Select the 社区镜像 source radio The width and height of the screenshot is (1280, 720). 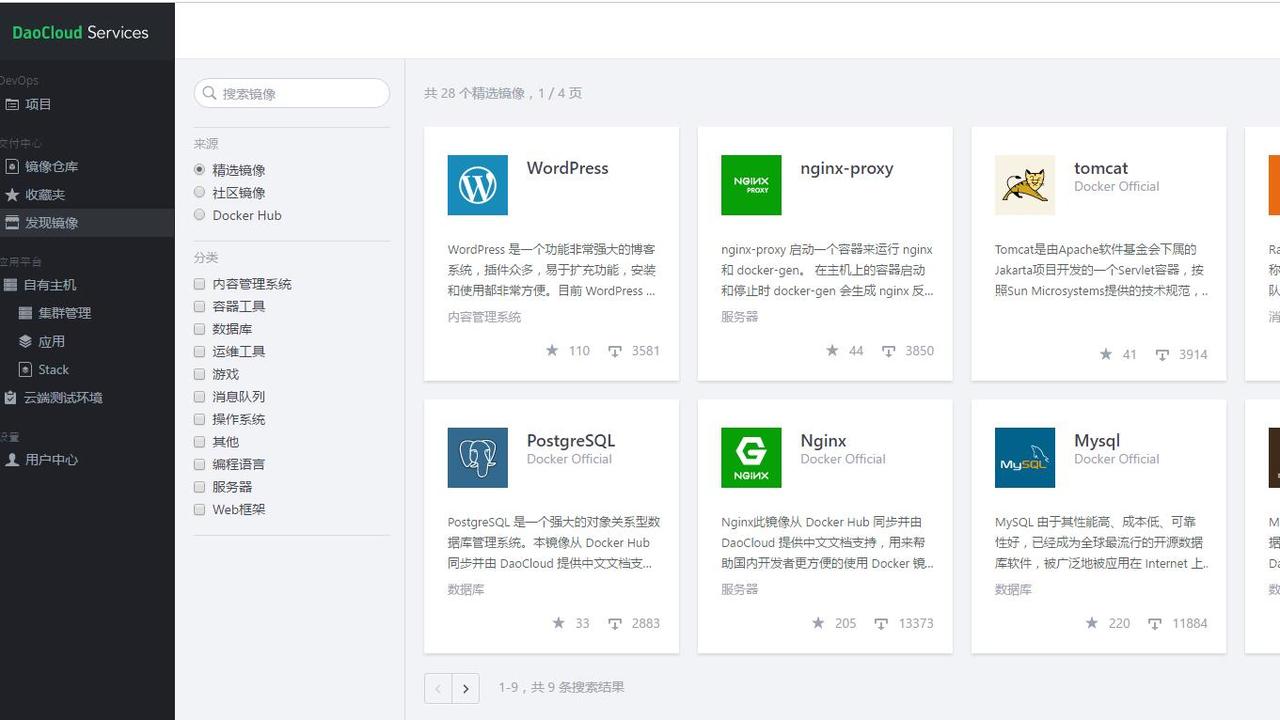click(x=200, y=192)
